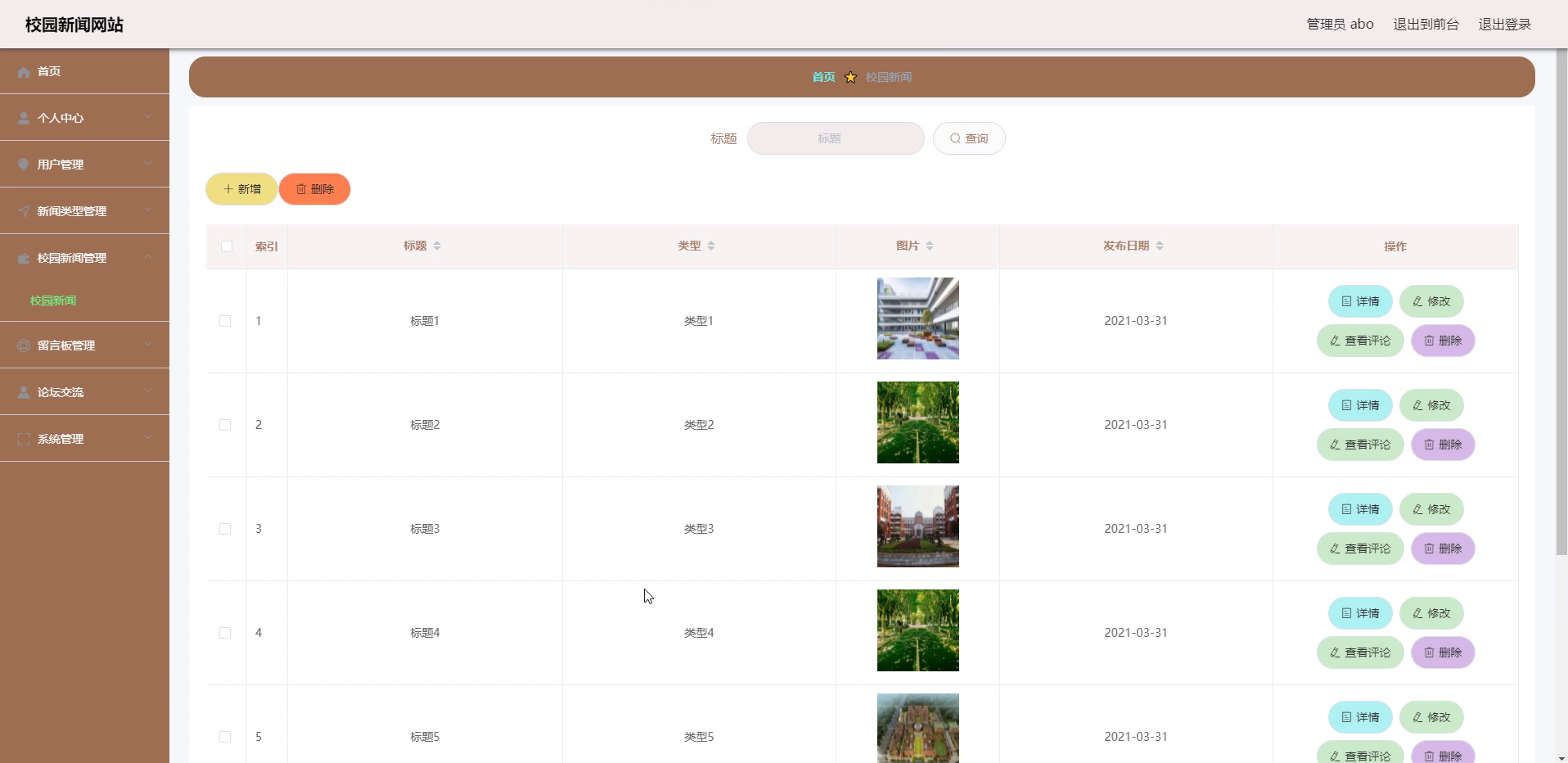Click the 查询 search button

click(969, 138)
